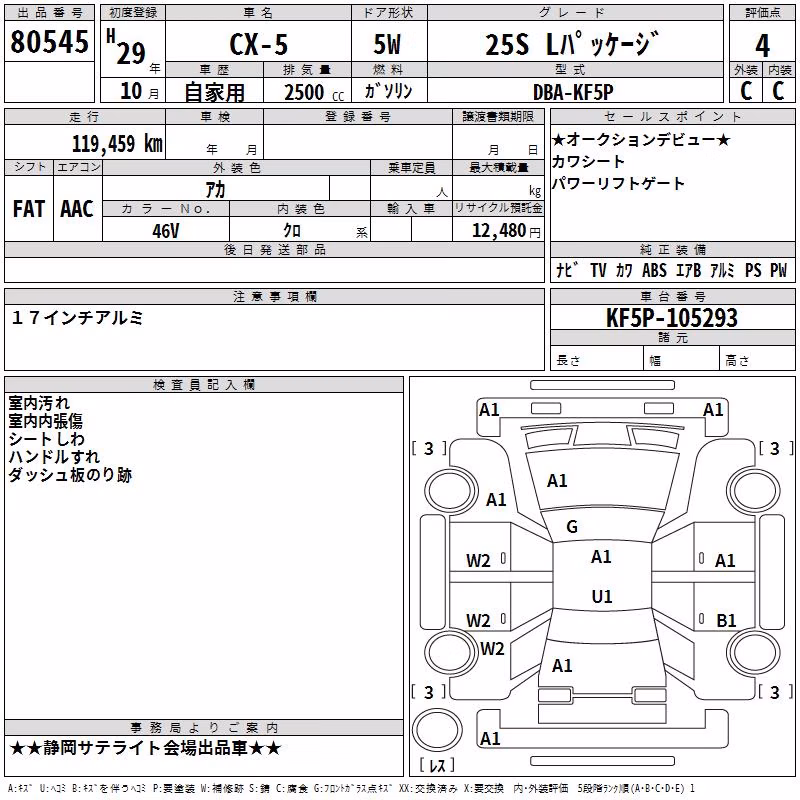Select the U1 dent mark on the roof
The width and height of the screenshot is (800, 800).
pos(602,596)
